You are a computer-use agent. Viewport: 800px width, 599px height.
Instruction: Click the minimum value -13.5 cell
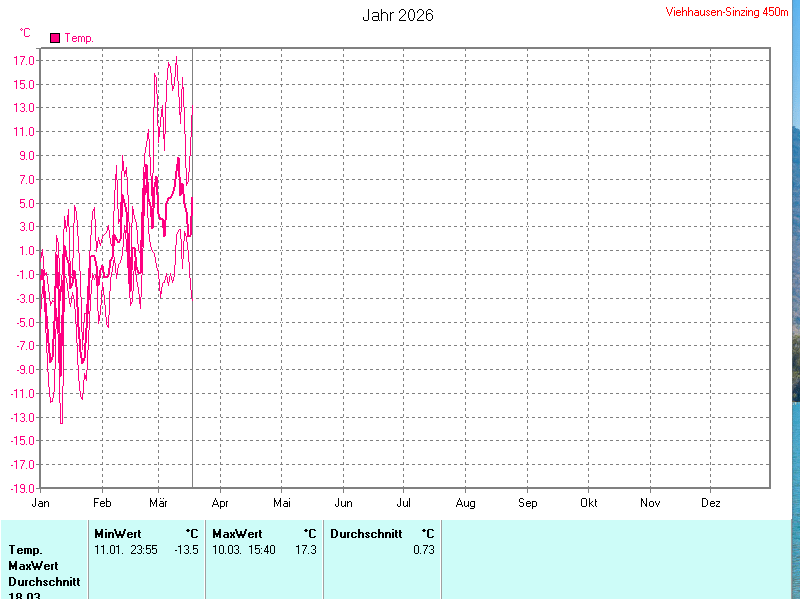[x=186, y=550]
